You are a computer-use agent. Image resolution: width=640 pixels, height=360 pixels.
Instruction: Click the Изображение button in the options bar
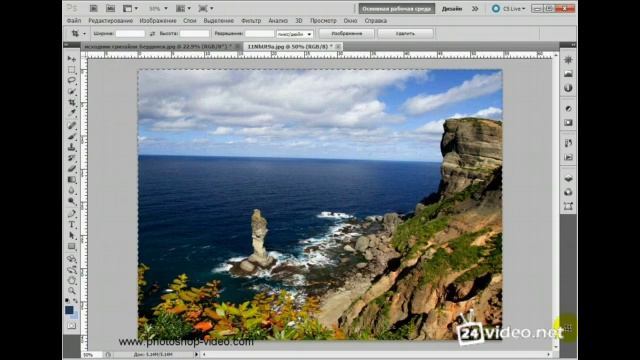click(x=347, y=34)
